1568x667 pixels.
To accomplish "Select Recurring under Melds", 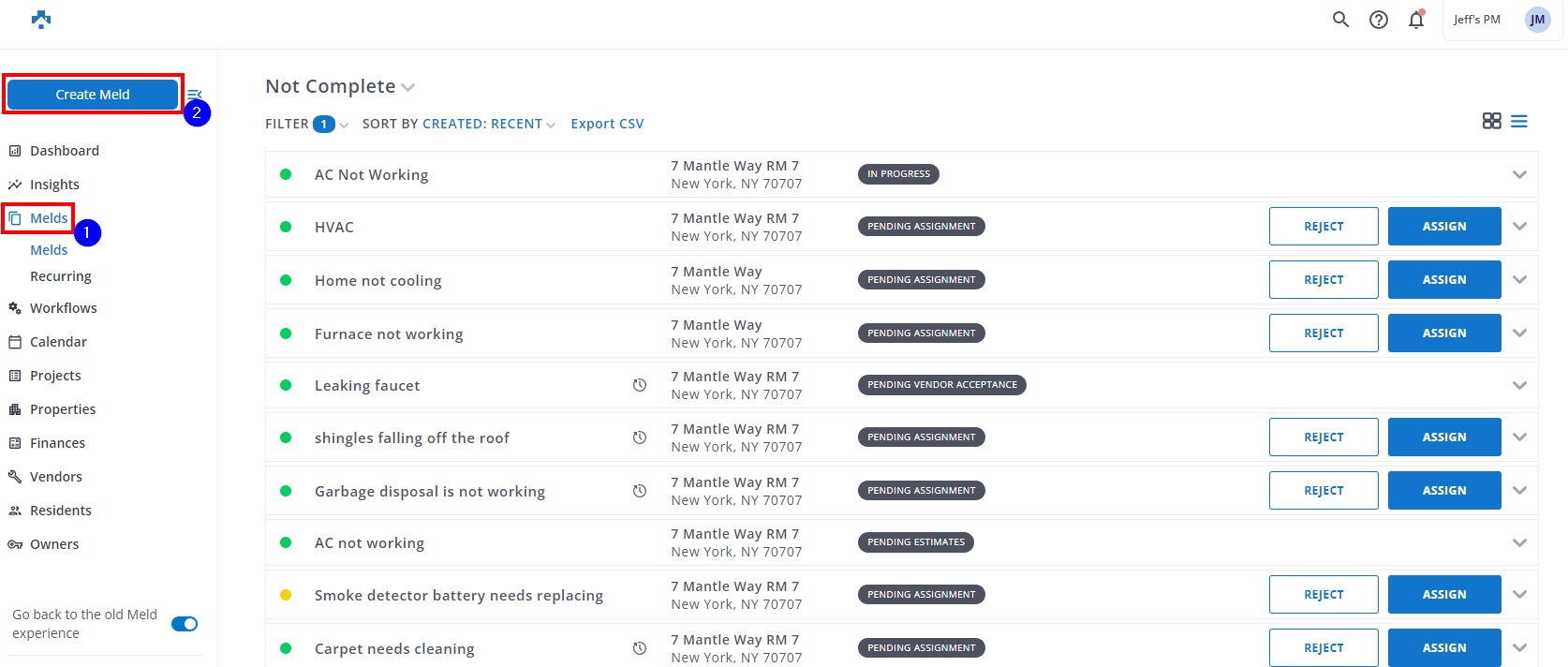I will click(60, 276).
